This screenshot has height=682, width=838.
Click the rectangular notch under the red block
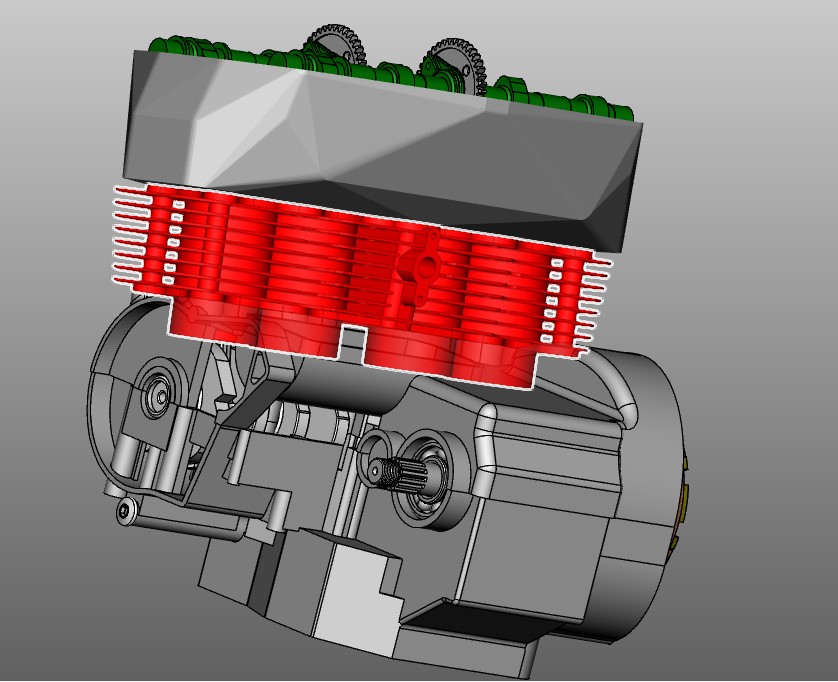tap(353, 343)
